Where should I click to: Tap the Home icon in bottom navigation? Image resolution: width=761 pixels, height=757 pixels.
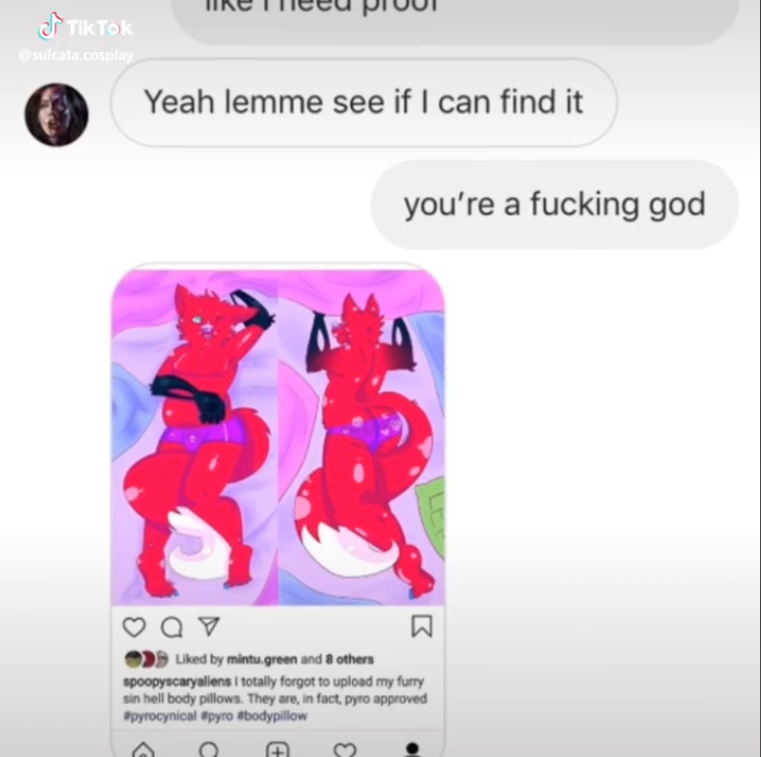pyautogui.click(x=143, y=750)
